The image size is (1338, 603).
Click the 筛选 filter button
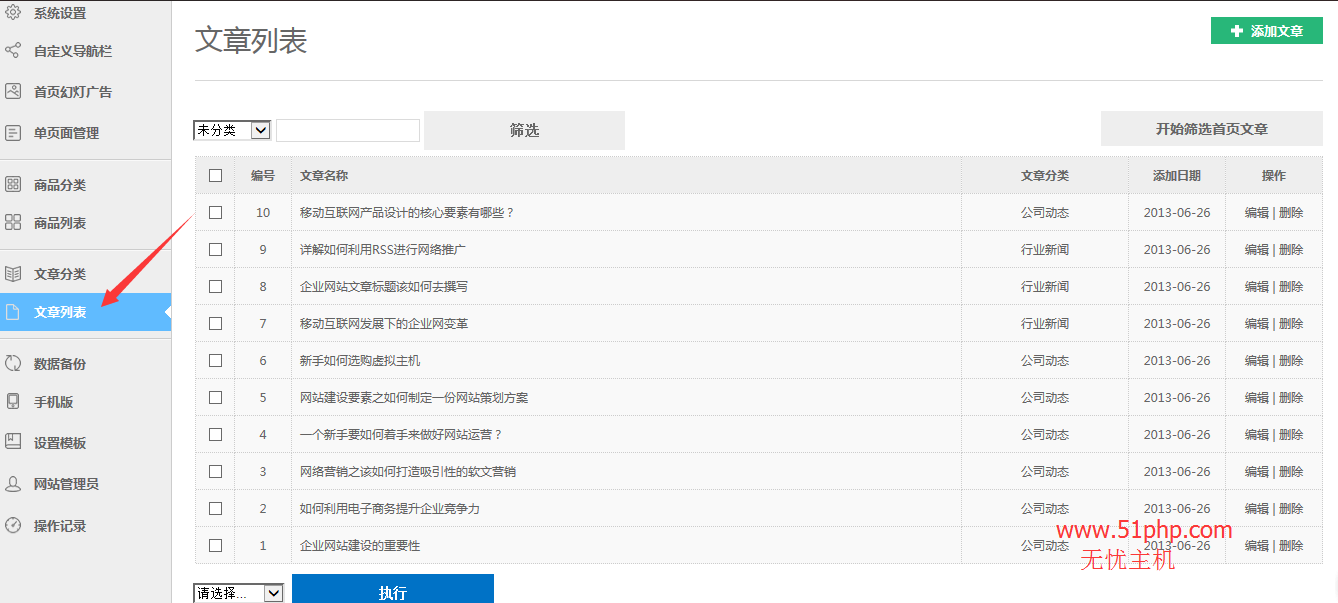coord(524,130)
